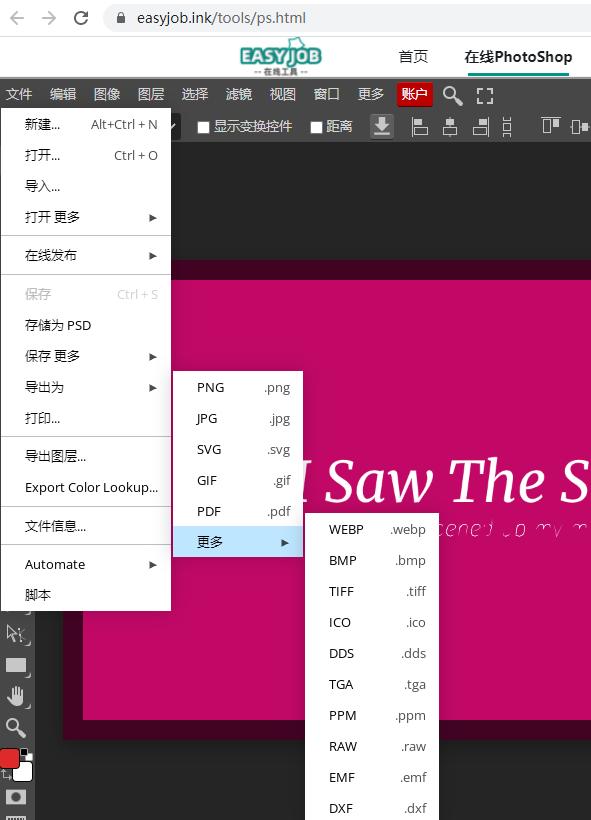This screenshot has width=591, height=820.
Task: Choose 新建... menu item
Action: pos(86,124)
